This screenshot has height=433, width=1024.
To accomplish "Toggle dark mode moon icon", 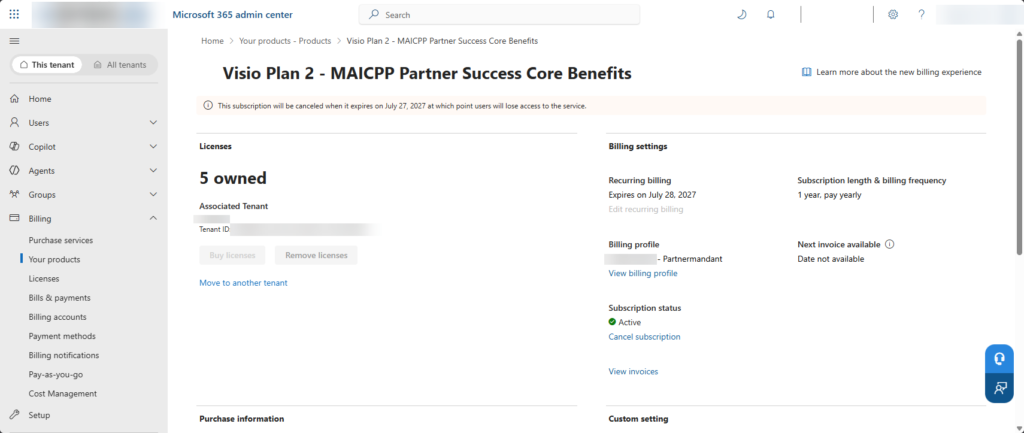I will pyautogui.click(x=741, y=14).
